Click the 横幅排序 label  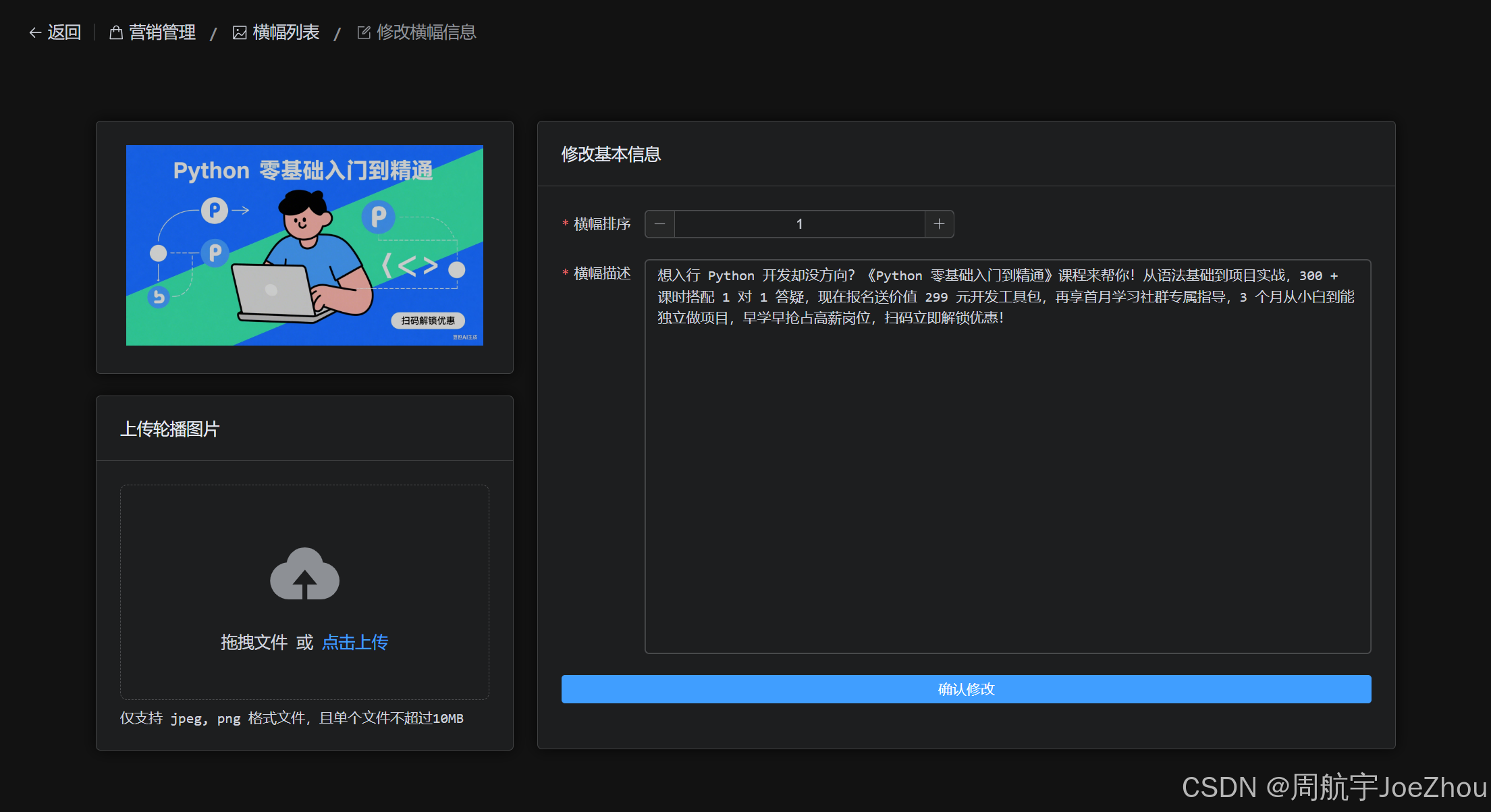tap(602, 224)
